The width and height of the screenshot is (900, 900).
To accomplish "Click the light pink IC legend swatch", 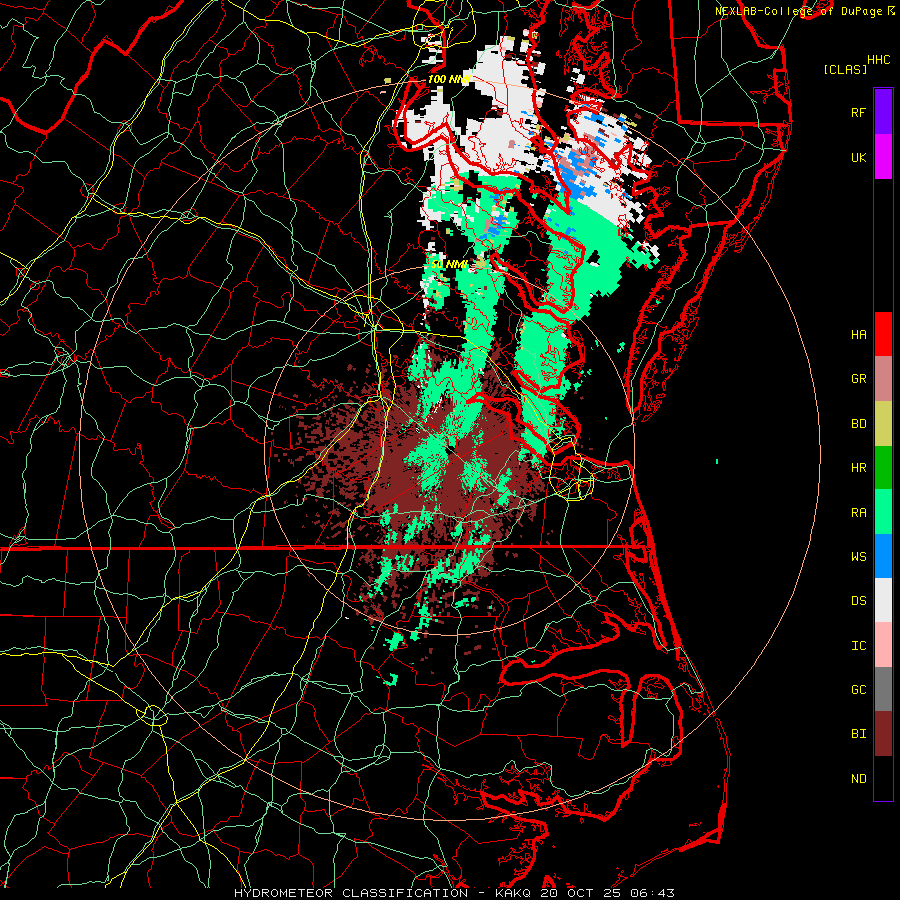I will (x=883, y=645).
